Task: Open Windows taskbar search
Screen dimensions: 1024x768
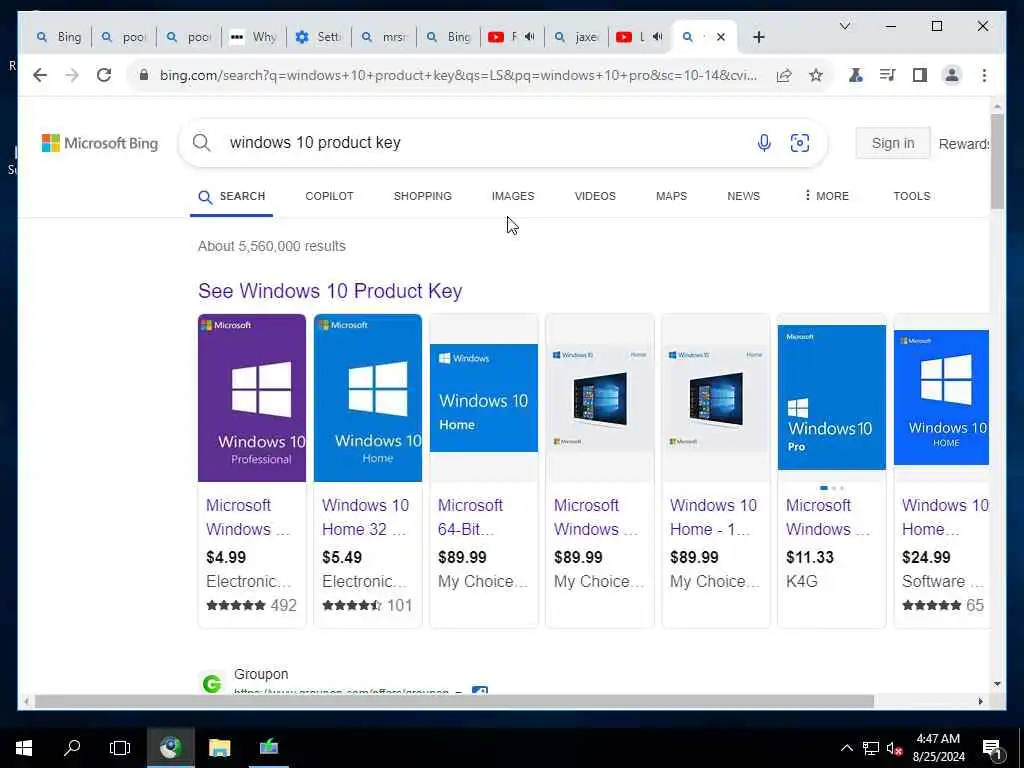Action: [x=72, y=748]
